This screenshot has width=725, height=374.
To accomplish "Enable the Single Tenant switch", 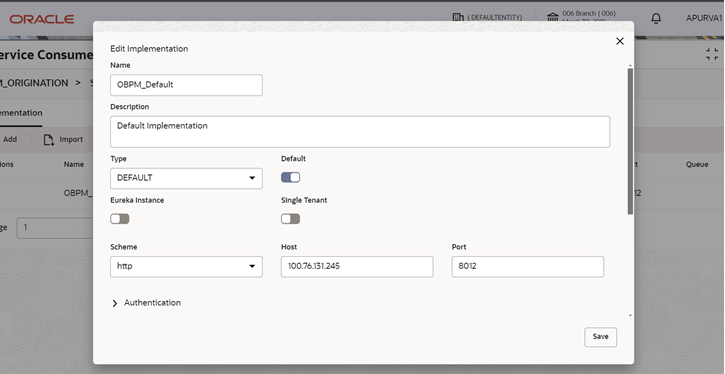I will coord(290,219).
